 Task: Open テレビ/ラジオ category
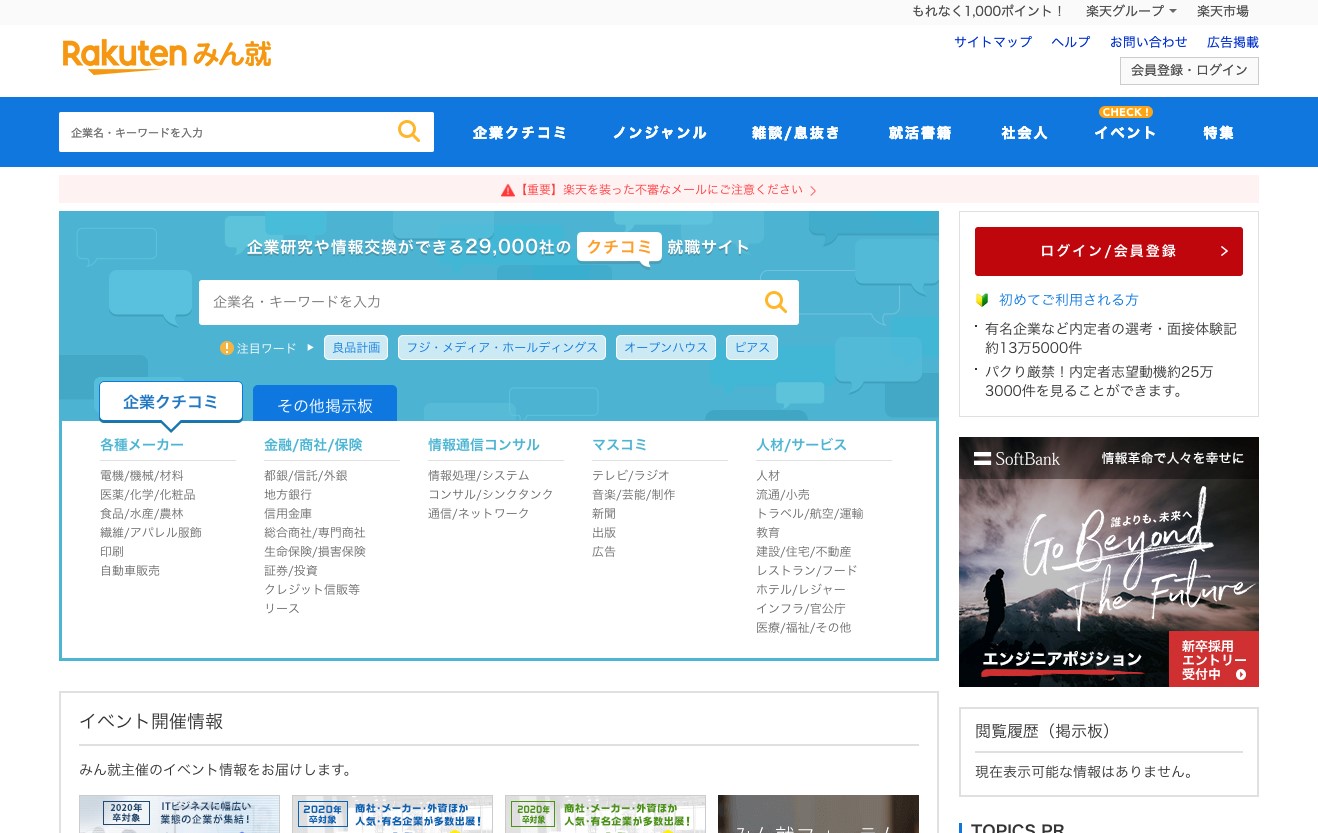[x=631, y=476]
